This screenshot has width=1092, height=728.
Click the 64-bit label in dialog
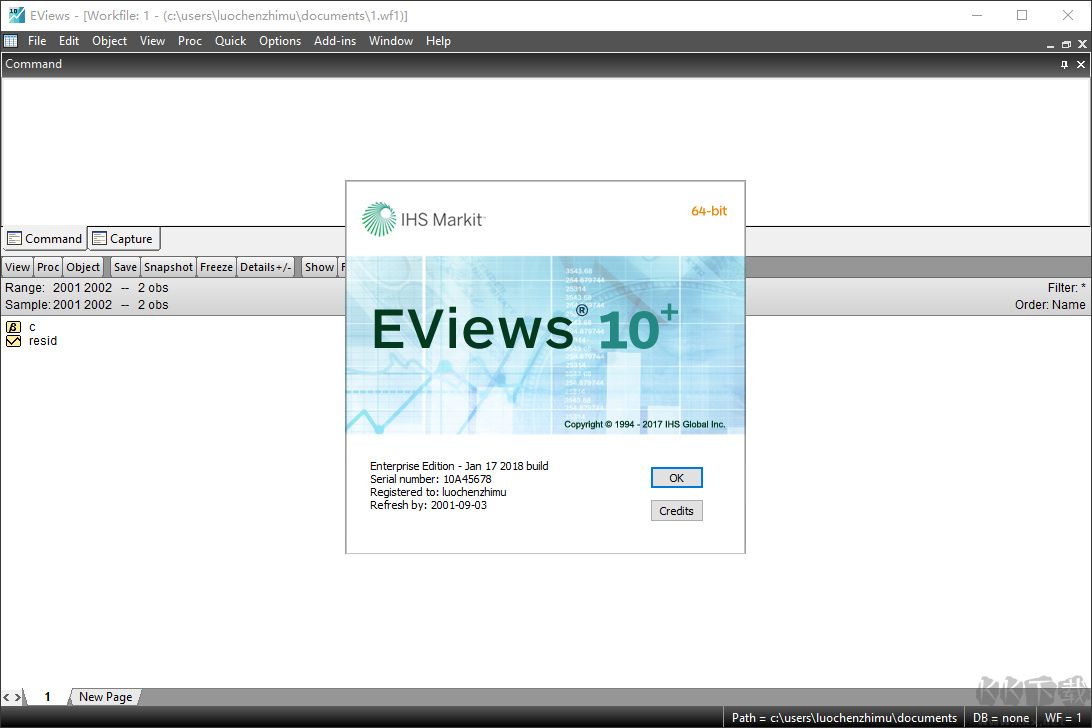point(709,211)
